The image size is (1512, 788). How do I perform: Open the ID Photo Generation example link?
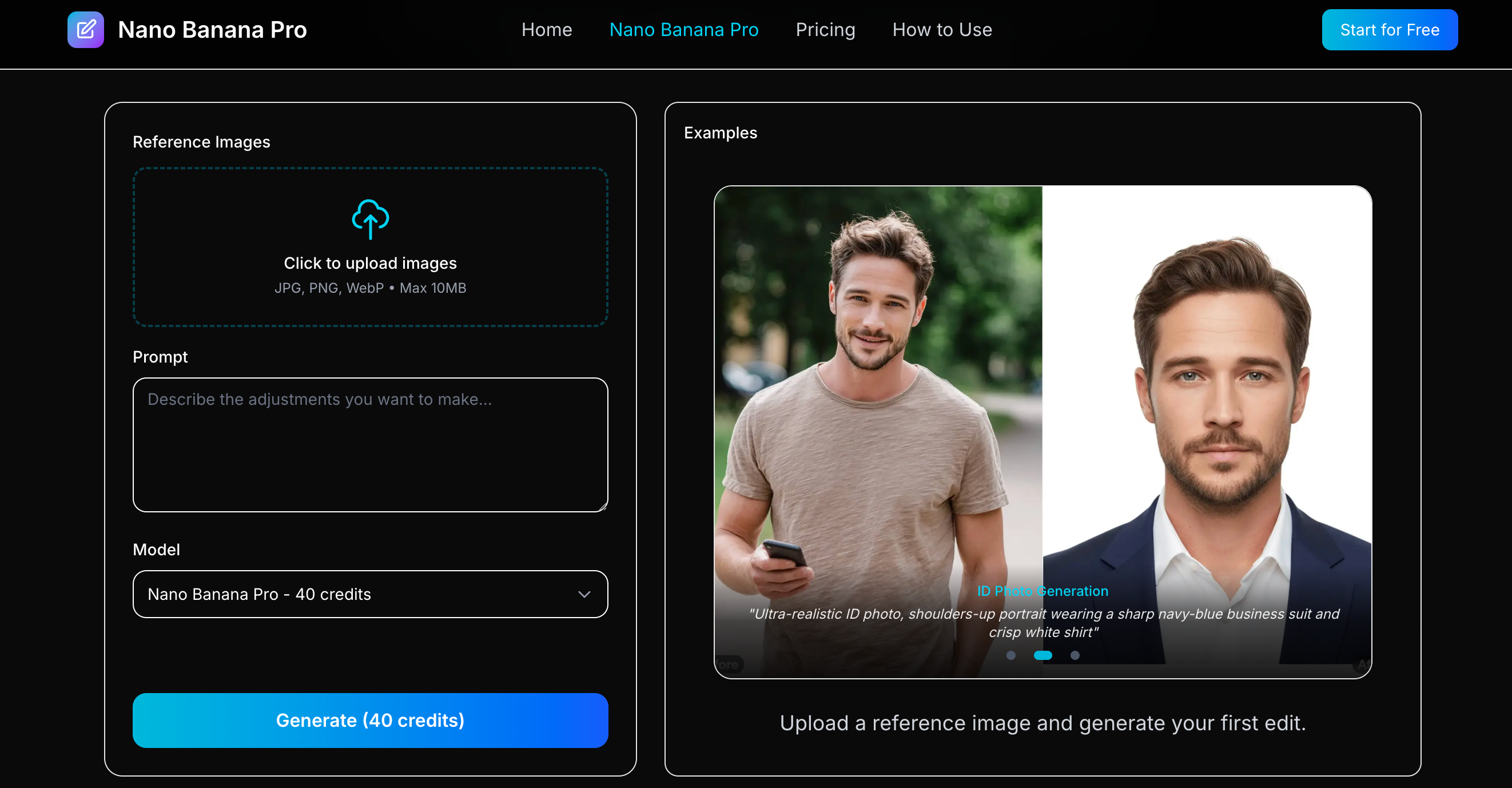pyautogui.click(x=1043, y=591)
